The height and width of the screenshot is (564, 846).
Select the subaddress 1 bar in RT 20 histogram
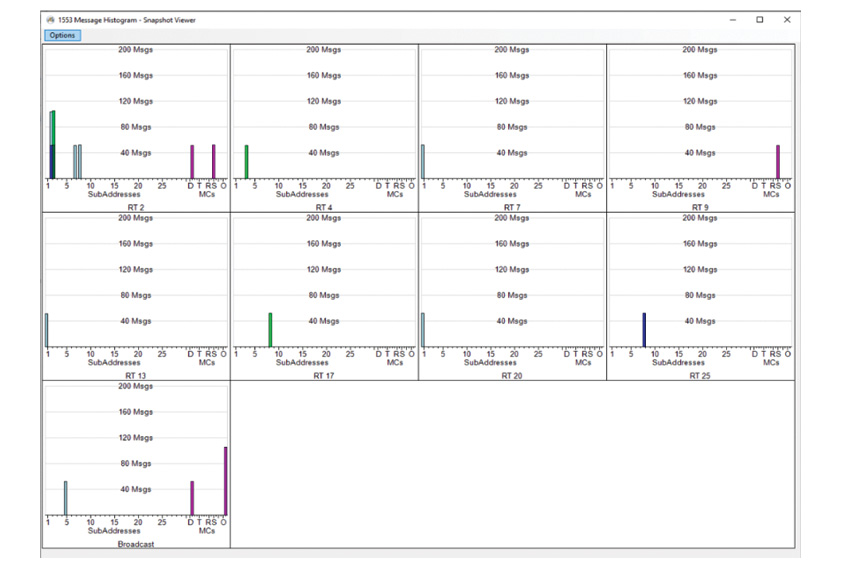pos(423,329)
